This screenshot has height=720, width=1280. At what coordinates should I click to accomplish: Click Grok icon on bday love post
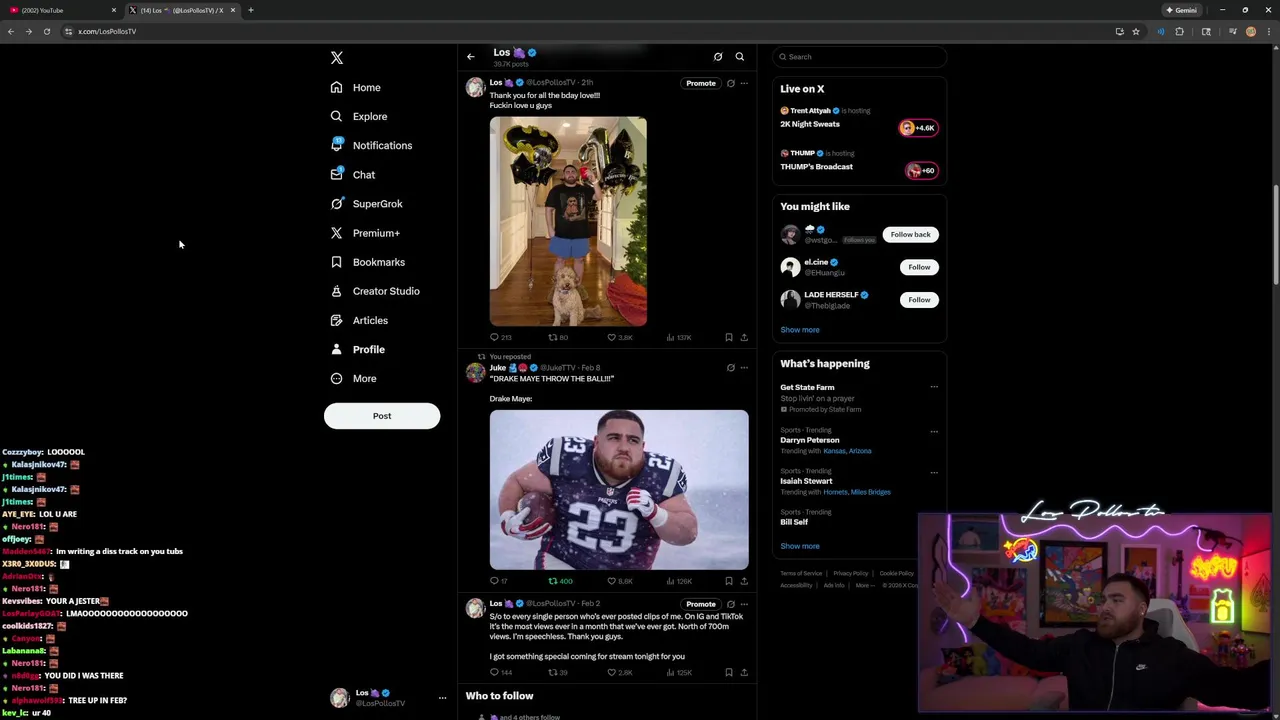731,83
